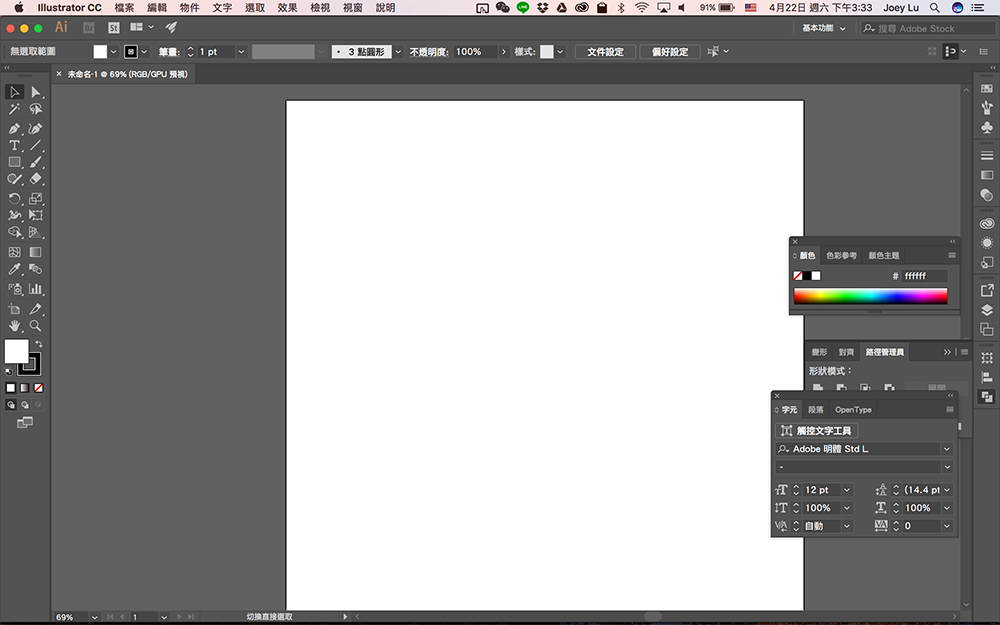Click the 偏好設定 button
This screenshot has width=1000, height=625.
click(x=670, y=52)
